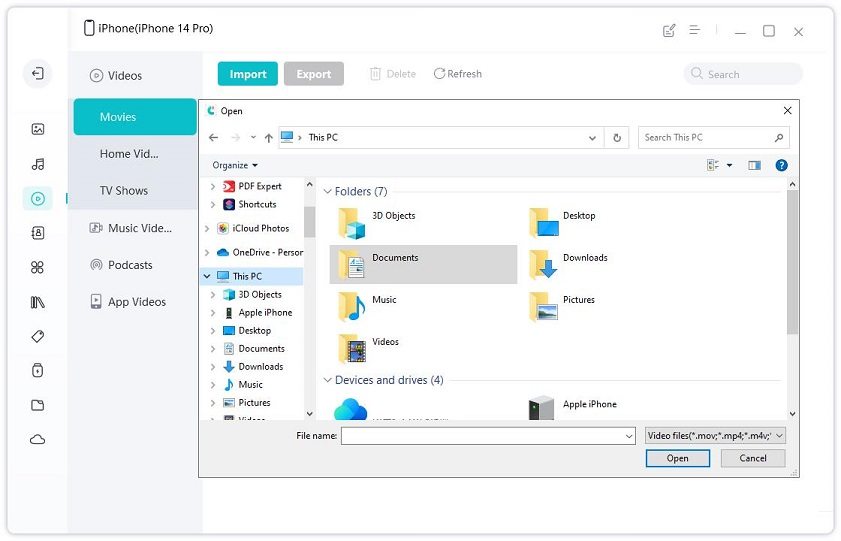This screenshot has height=541, width=841.
Task: Select Shortcuts in the navigation tree
Action: (x=257, y=204)
